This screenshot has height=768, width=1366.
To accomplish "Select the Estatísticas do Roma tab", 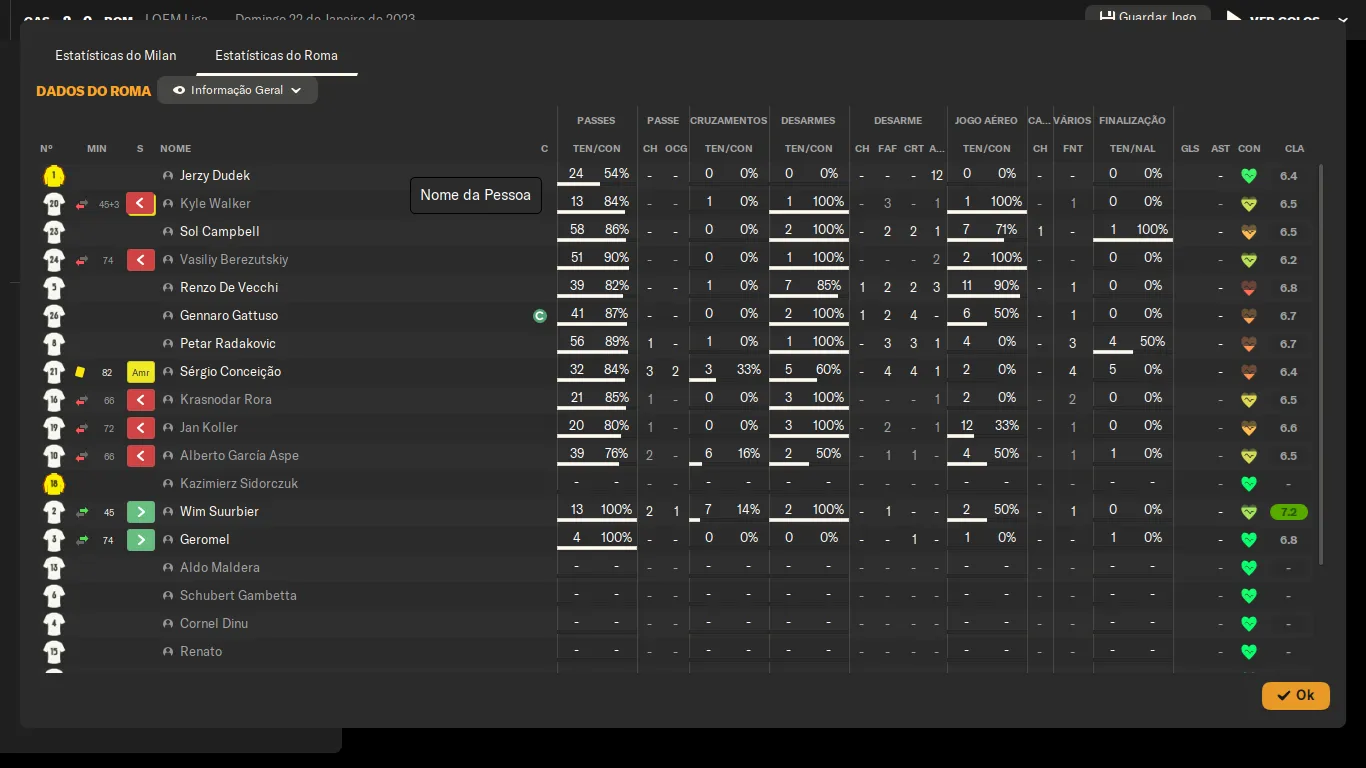I will pyautogui.click(x=276, y=56).
